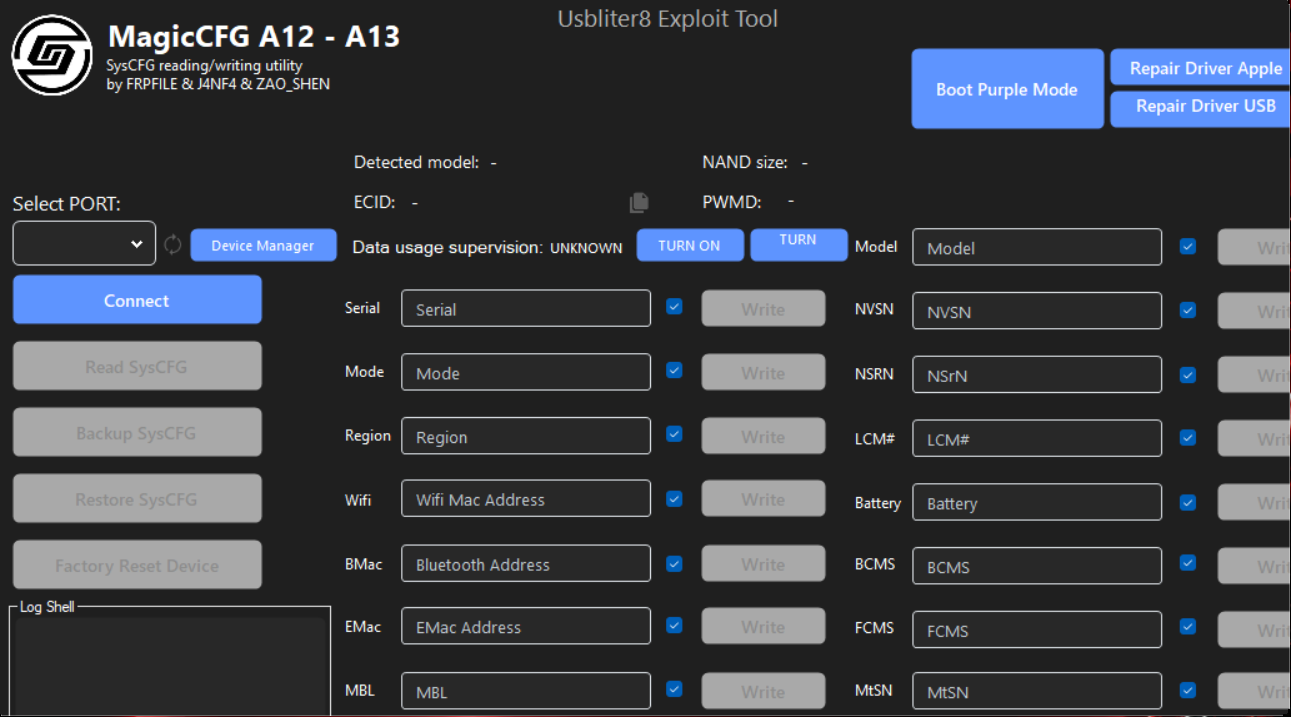Screen dimensions: 1291x717
Task: Focus the LCM# input field
Action: click(x=1037, y=438)
